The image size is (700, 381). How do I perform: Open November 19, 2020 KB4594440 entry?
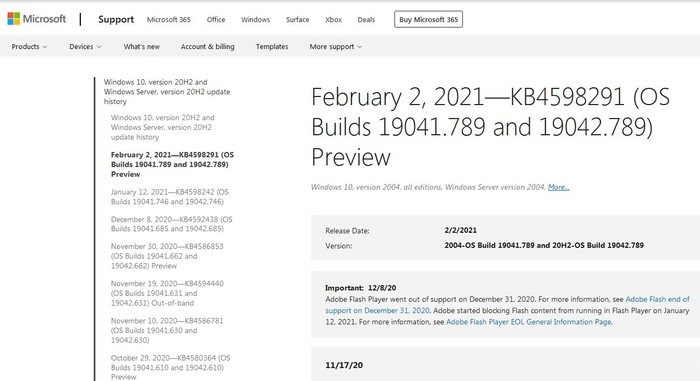167,293
